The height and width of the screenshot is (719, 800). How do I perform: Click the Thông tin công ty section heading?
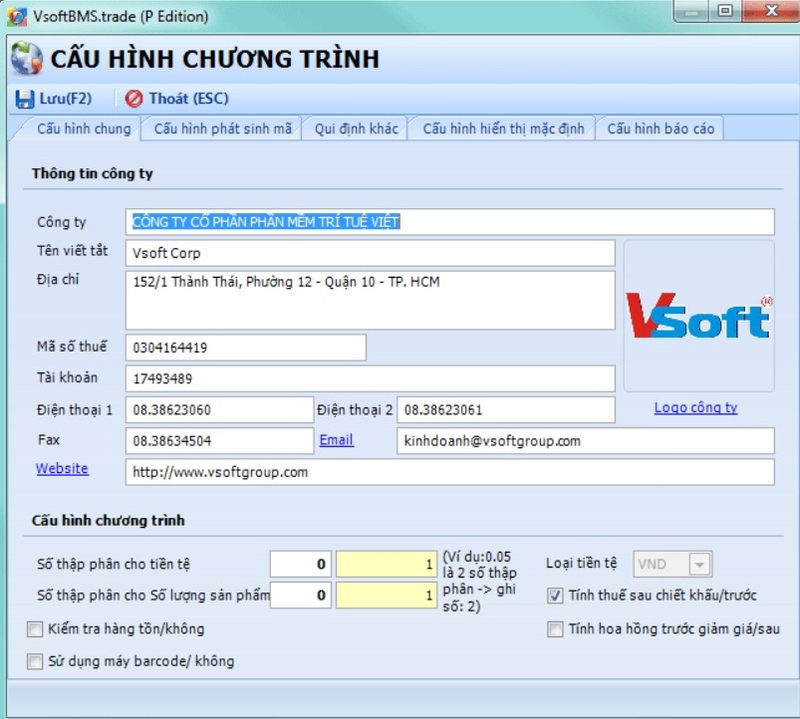coord(92,173)
